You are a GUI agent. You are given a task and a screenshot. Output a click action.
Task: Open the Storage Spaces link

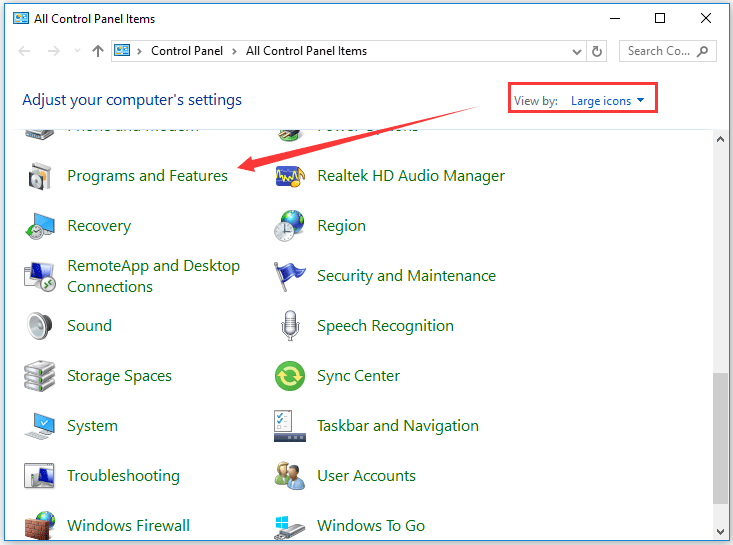pos(119,376)
